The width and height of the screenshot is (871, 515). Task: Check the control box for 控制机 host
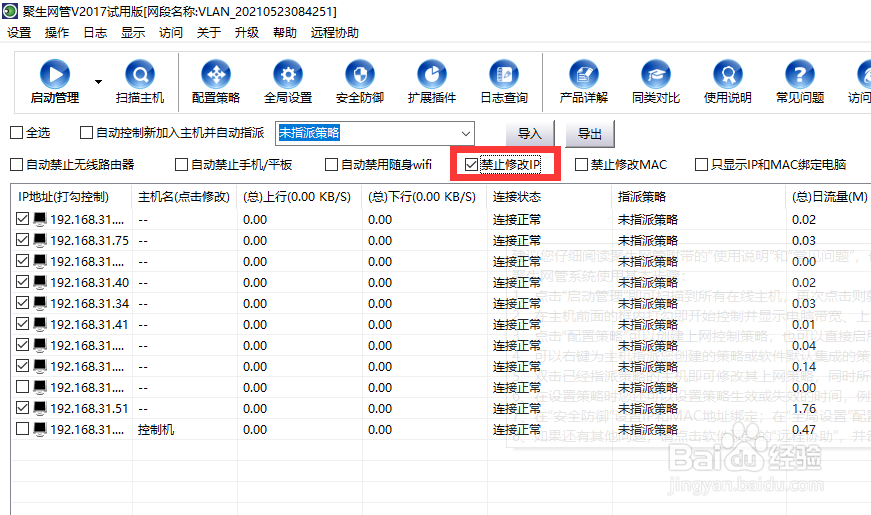tap(22, 429)
